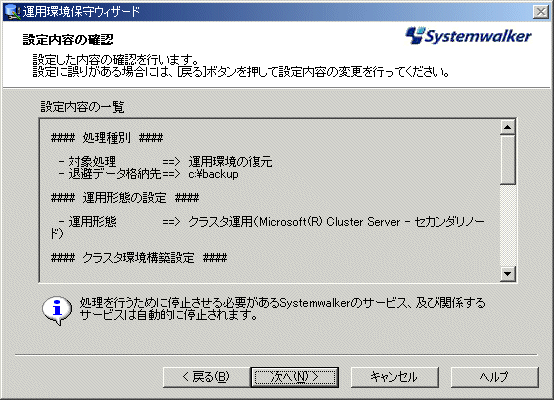This screenshot has height=400, width=554.
Task: Click the scroll down arrow of settings list
Action: 508,273
